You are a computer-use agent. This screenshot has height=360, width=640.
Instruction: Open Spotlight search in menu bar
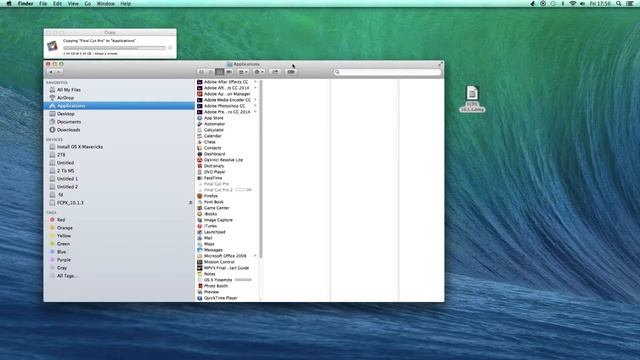tap(619, 3)
